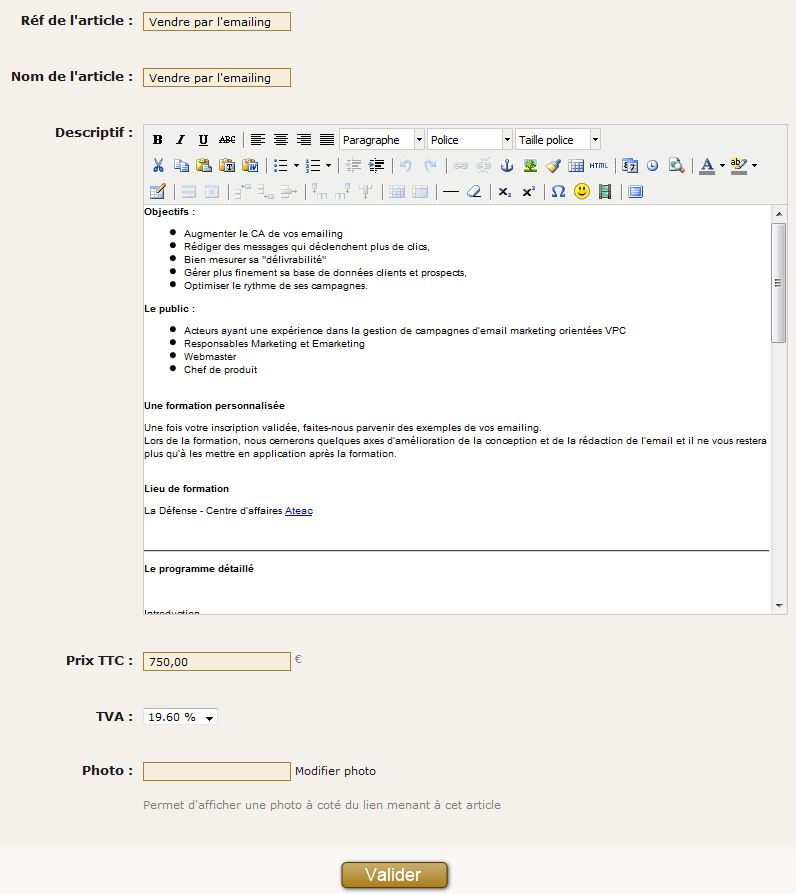Toggle fullscreen editor mode icon
This screenshot has width=796, height=894.
pos(635,192)
